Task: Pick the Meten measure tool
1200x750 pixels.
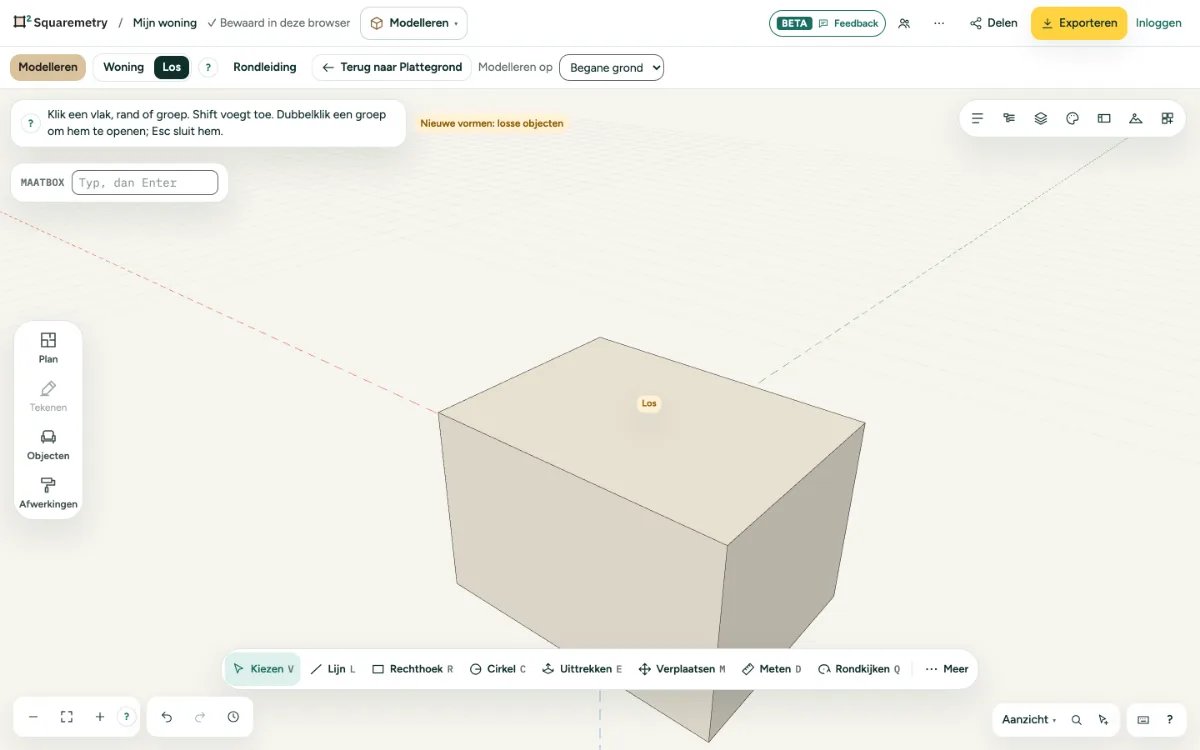Action: click(x=772, y=669)
